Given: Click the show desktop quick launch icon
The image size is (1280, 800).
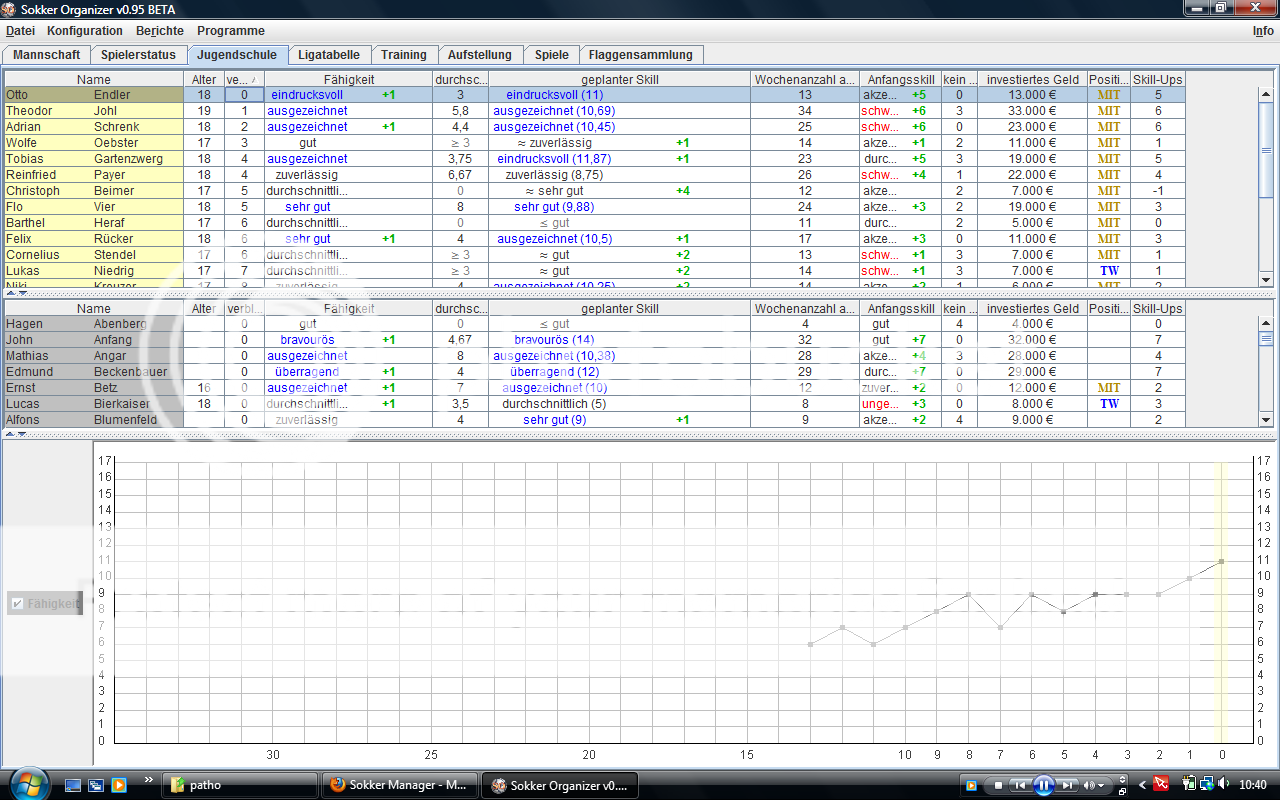Looking at the screenshot, I should 74,785.
